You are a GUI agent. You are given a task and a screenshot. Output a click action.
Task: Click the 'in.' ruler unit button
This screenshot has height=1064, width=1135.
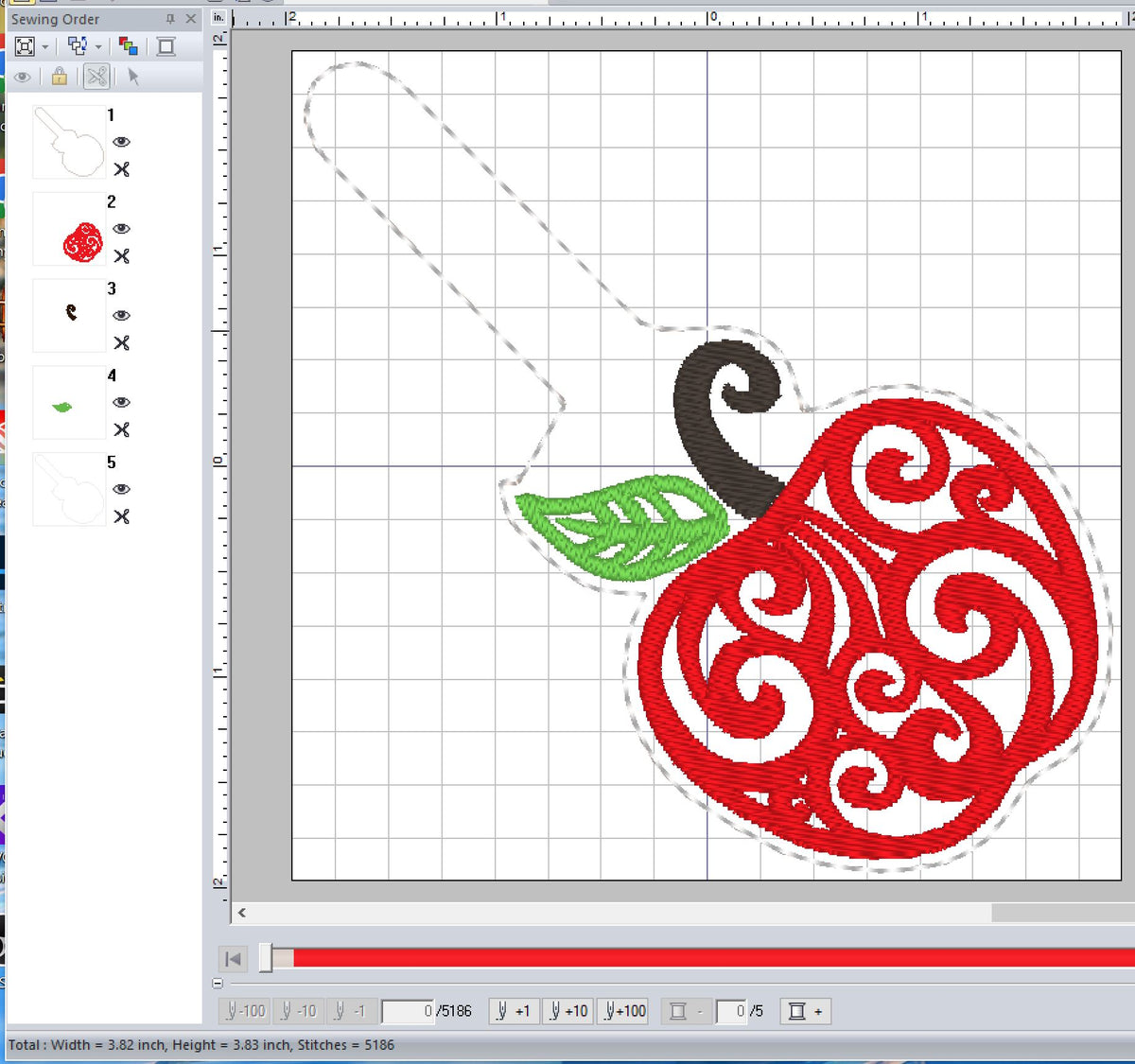point(218,18)
